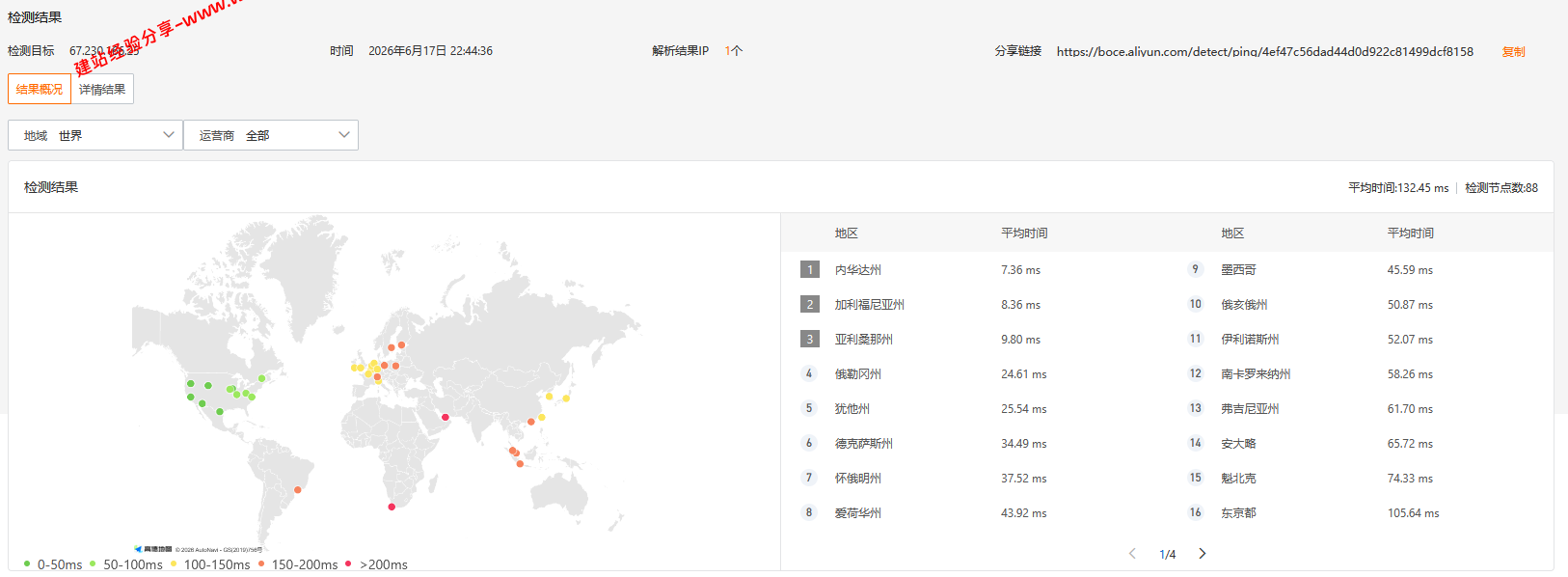The height and width of the screenshot is (577, 1568).
Task: Select the >200ms legend dot
Action: click(x=348, y=563)
